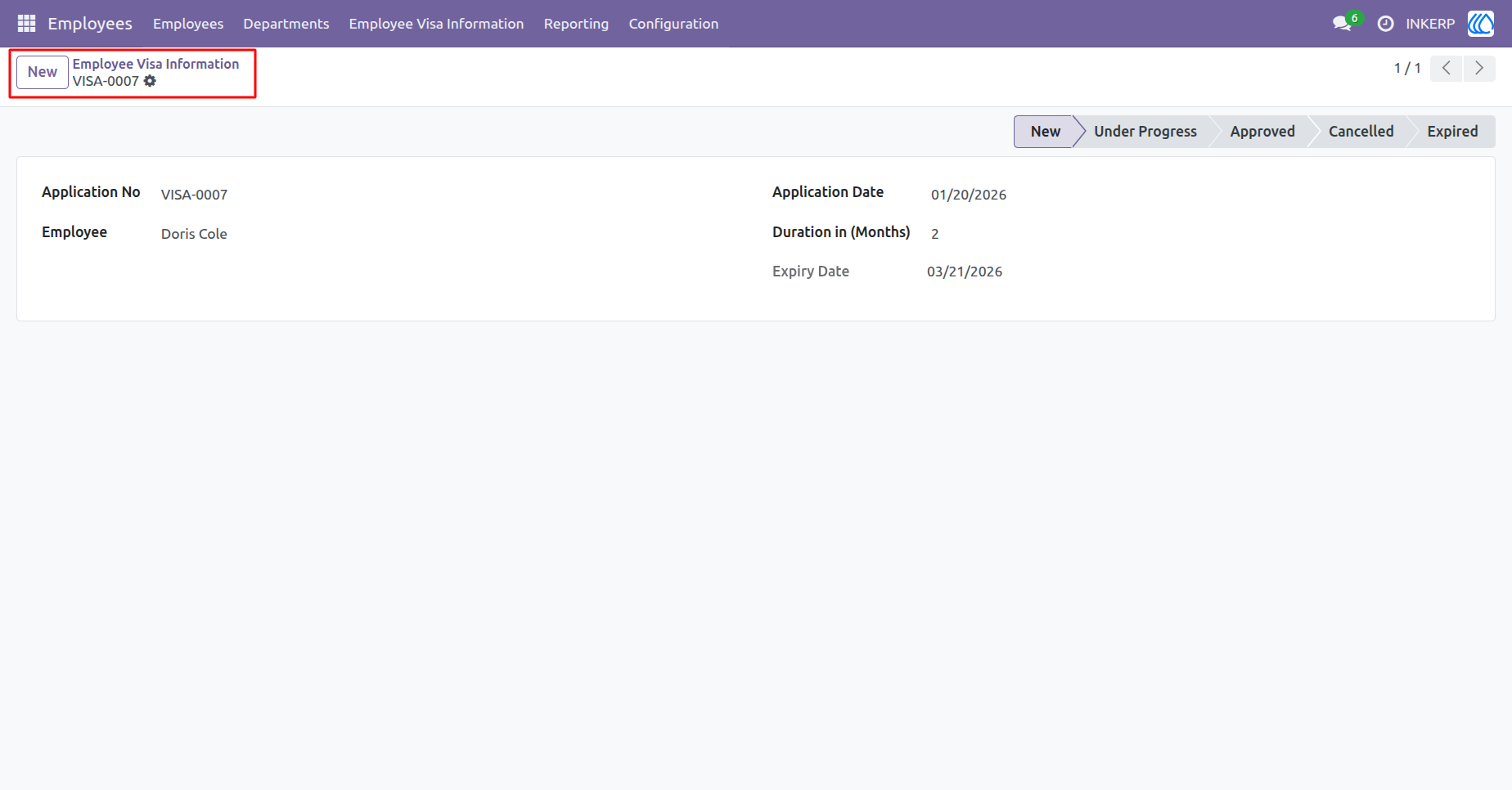The height and width of the screenshot is (790, 1512).
Task: Go to previous record arrow
Action: click(1446, 68)
